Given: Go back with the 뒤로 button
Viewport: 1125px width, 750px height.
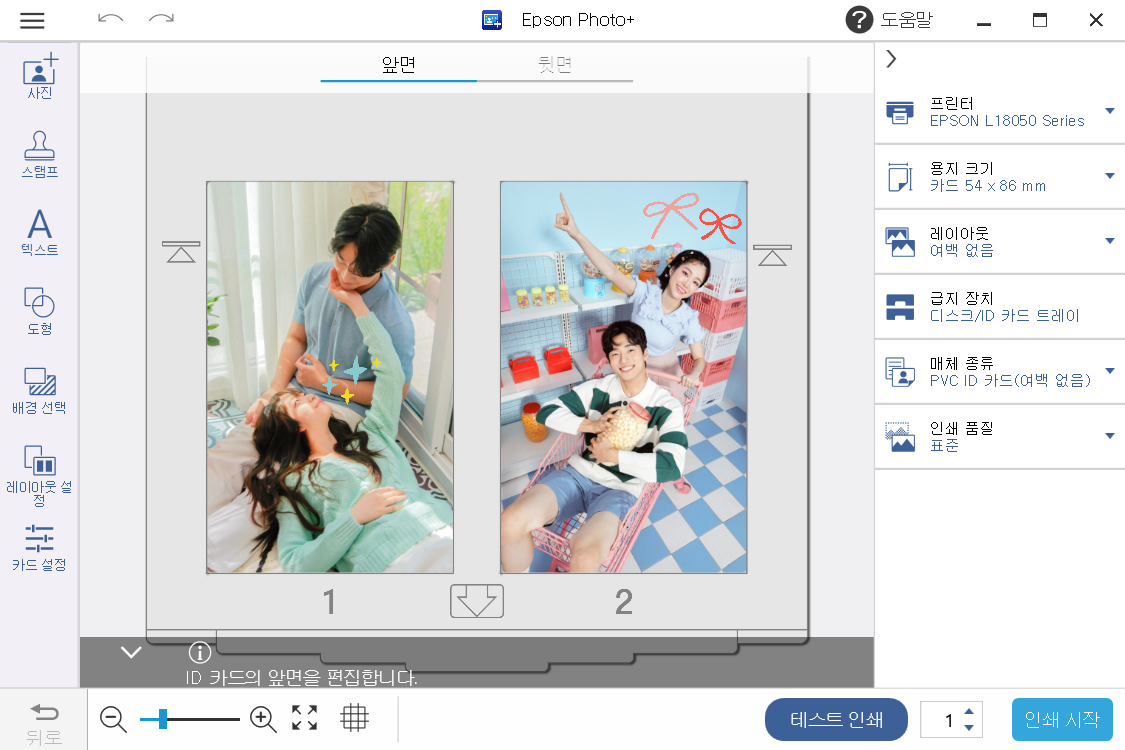Looking at the screenshot, I should coord(44,723).
